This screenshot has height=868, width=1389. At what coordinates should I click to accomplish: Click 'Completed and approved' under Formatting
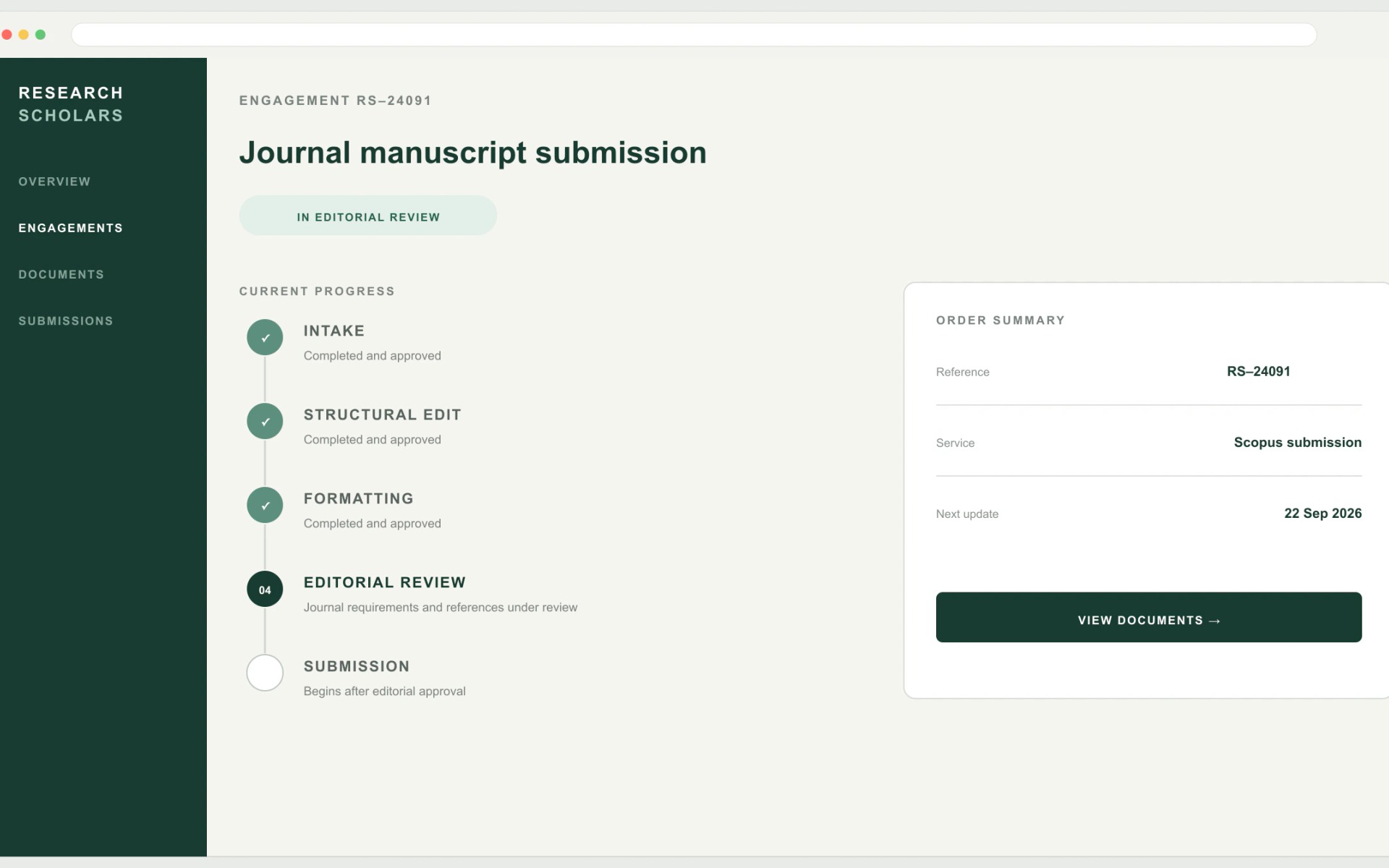(373, 524)
